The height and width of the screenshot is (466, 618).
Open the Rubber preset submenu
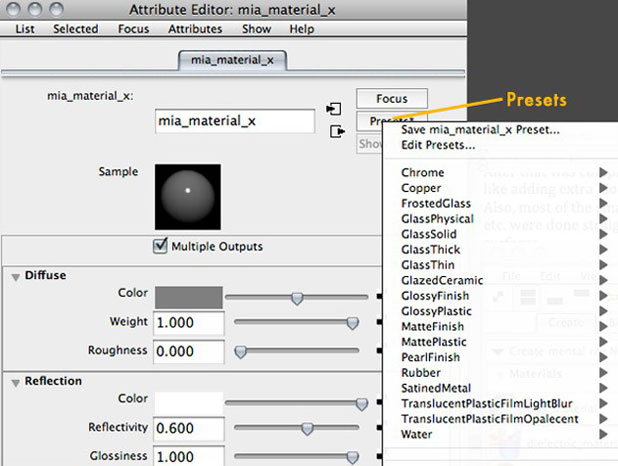[500, 373]
